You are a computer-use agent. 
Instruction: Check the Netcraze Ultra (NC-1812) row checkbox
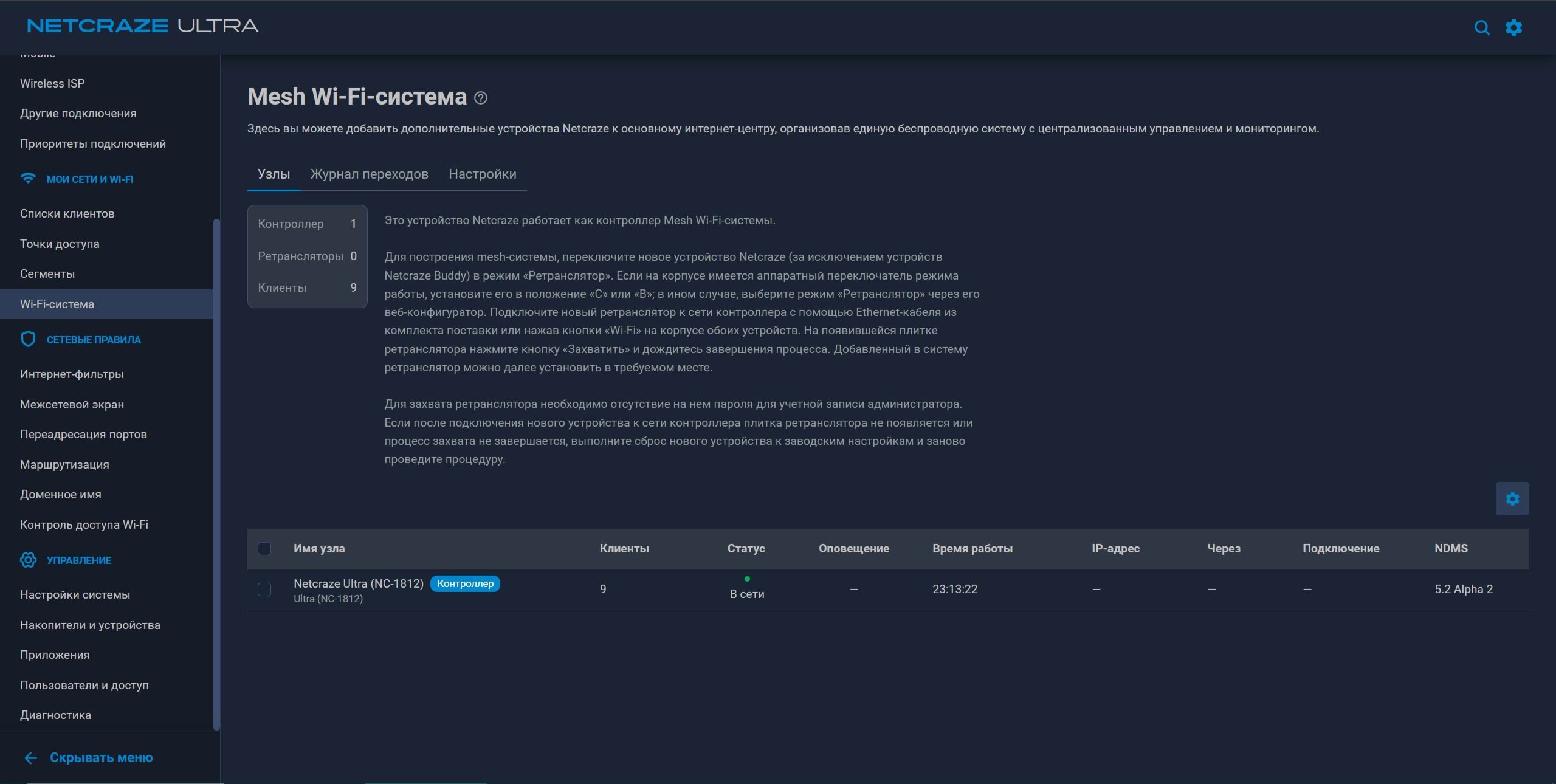click(264, 590)
